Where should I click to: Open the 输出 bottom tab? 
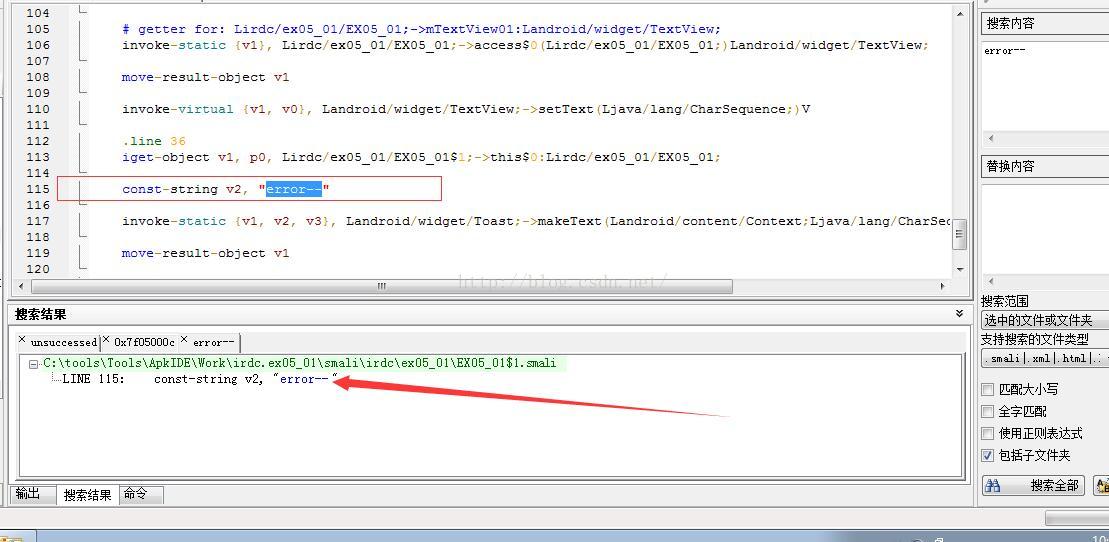[28, 494]
